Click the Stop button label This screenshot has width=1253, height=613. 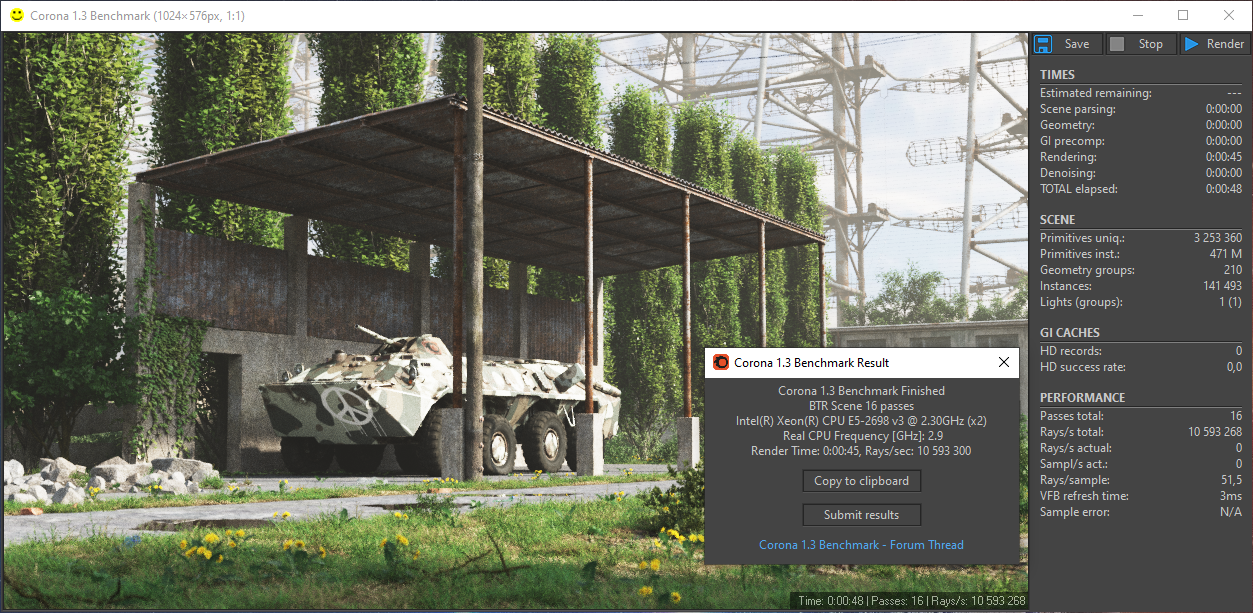pyautogui.click(x=1151, y=44)
